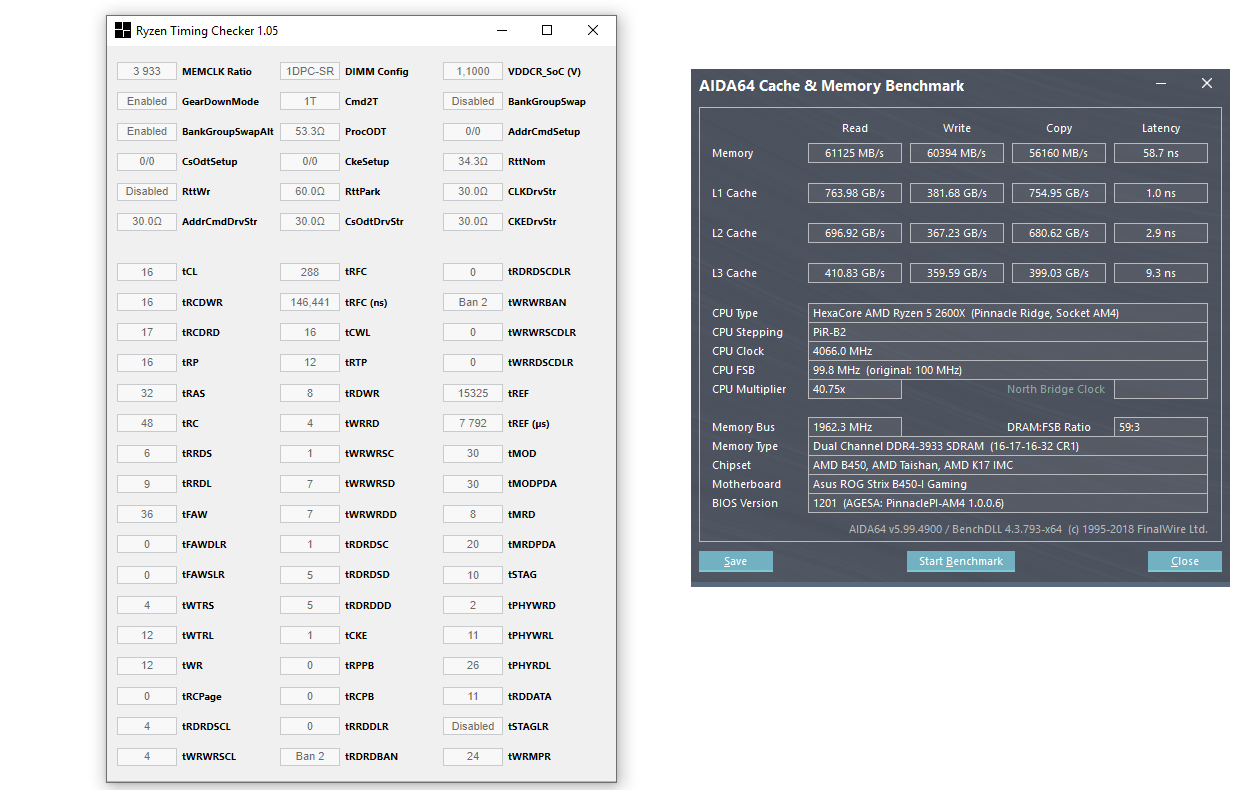Select the Memory Write result 60394 MB/s
The image size is (1245, 790).
click(x=957, y=153)
